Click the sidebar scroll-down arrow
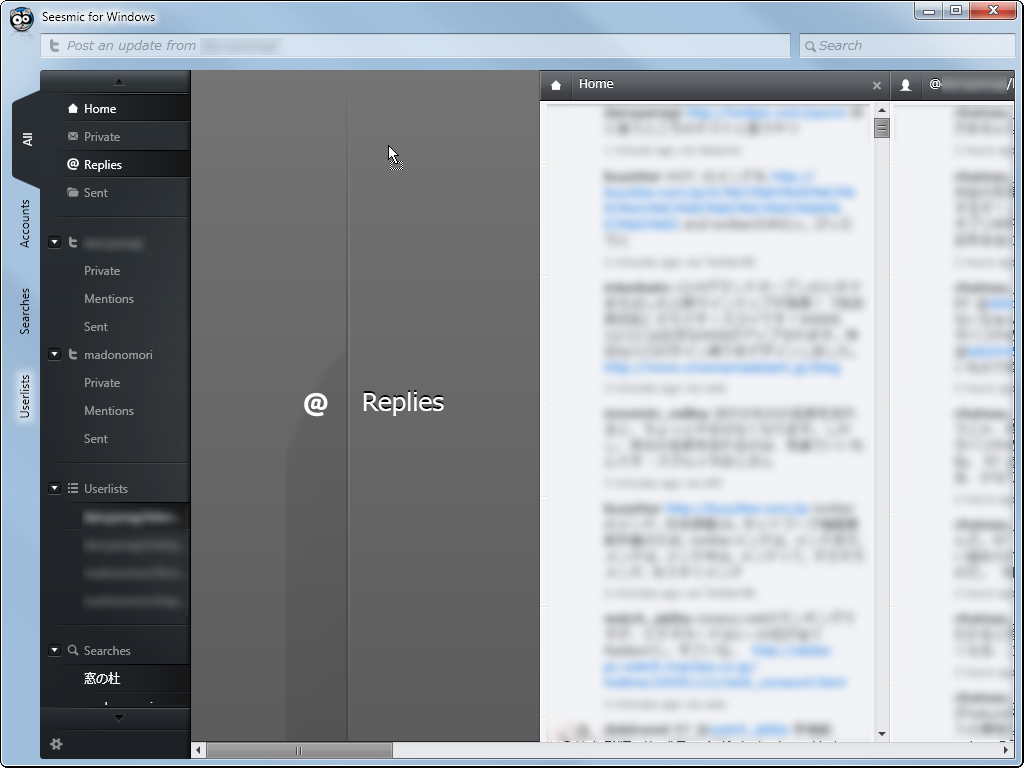 118,718
